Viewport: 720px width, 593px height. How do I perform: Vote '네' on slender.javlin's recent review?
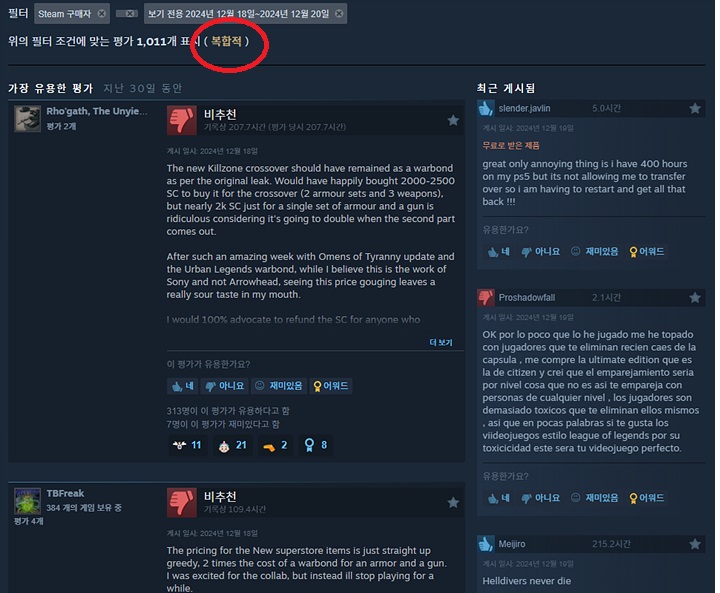point(499,252)
